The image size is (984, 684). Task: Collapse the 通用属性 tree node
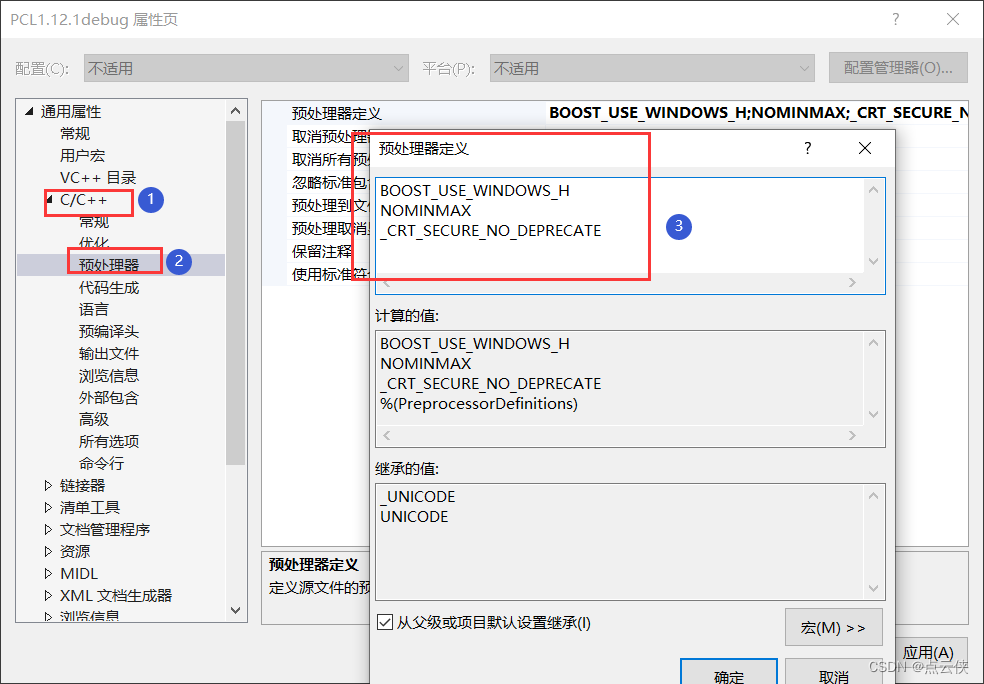(29, 112)
